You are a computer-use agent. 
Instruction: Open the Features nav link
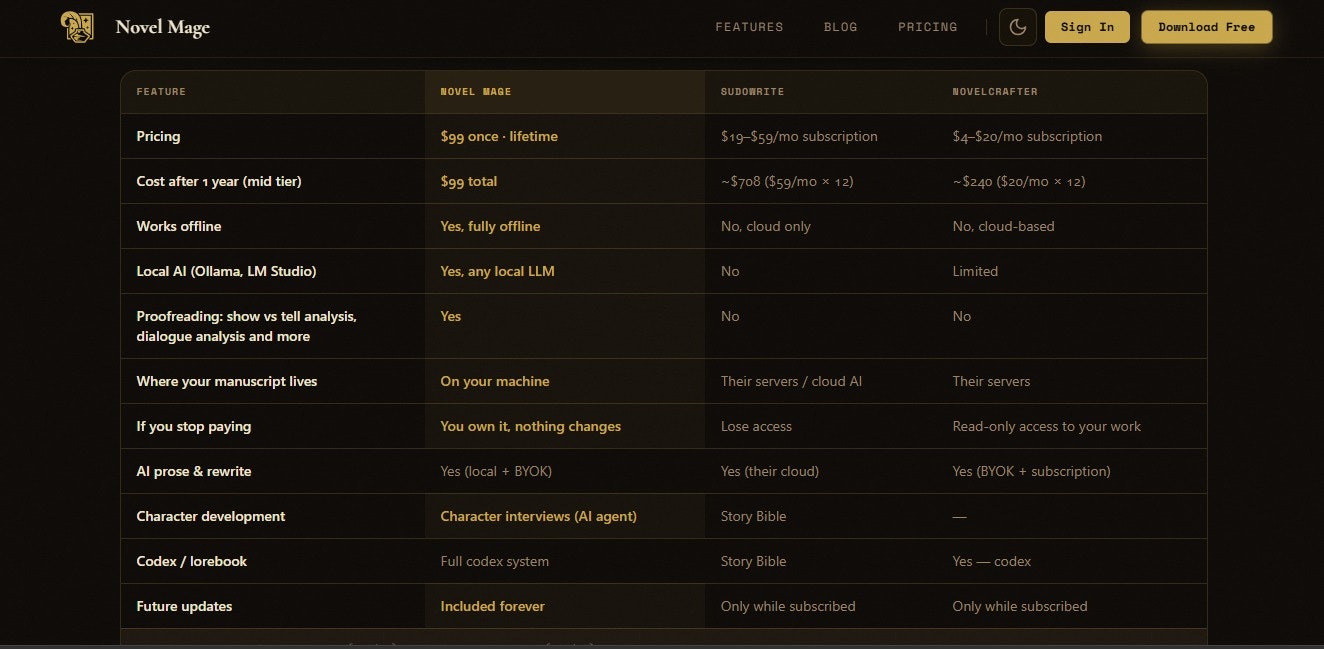(x=749, y=27)
